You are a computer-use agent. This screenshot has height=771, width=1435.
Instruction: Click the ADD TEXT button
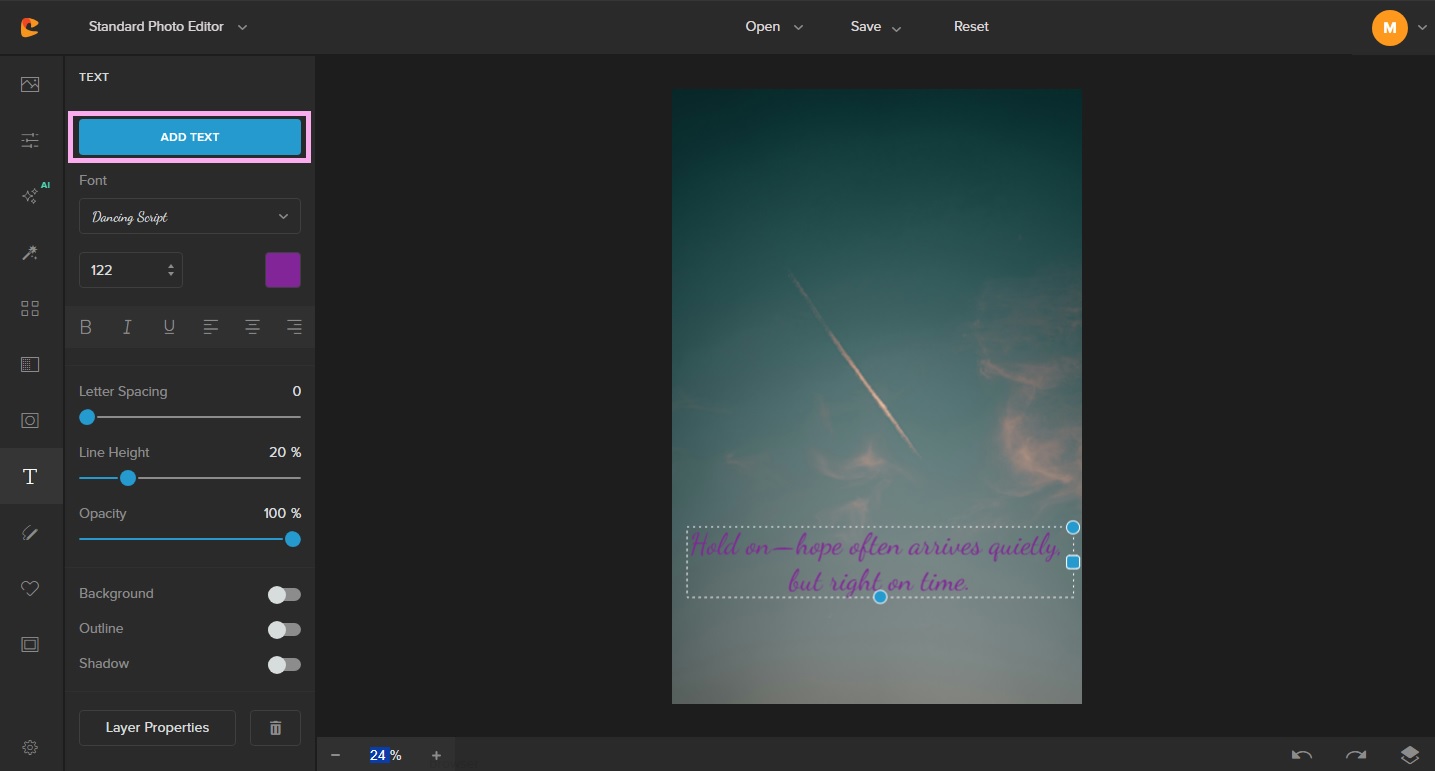coord(190,137)
